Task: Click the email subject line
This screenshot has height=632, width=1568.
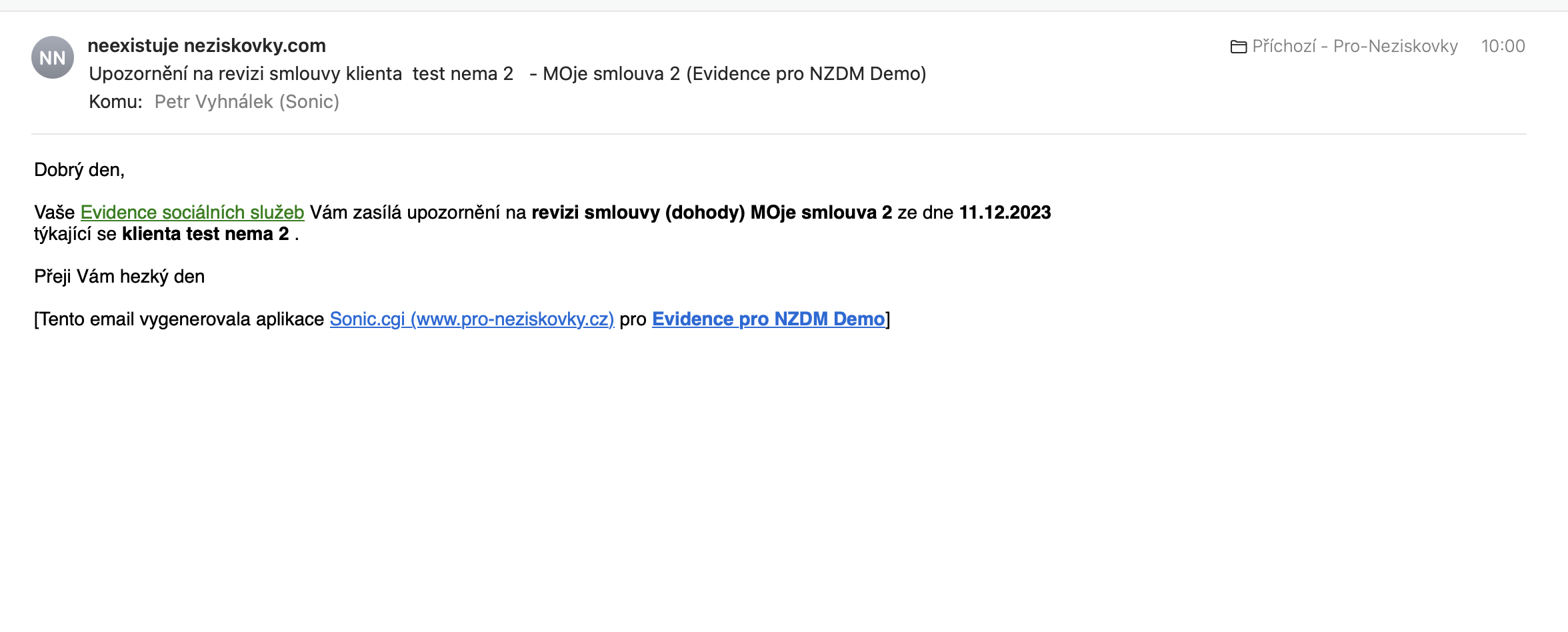Action: tap(507, 73)
